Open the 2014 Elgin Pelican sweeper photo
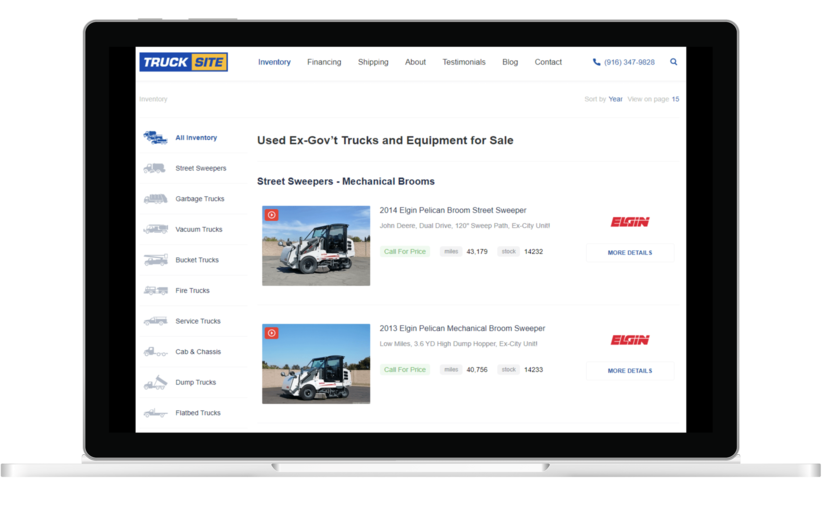825x525 pixels. pos(316,246)
